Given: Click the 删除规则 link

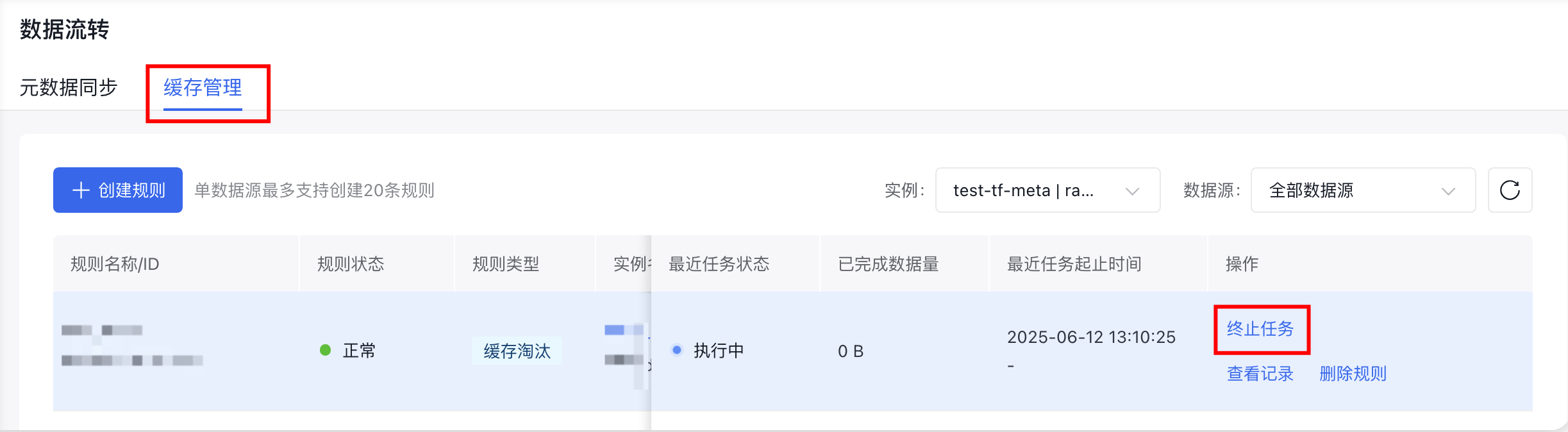Looking at the screenshot, I should click(x=1353, y=374).
